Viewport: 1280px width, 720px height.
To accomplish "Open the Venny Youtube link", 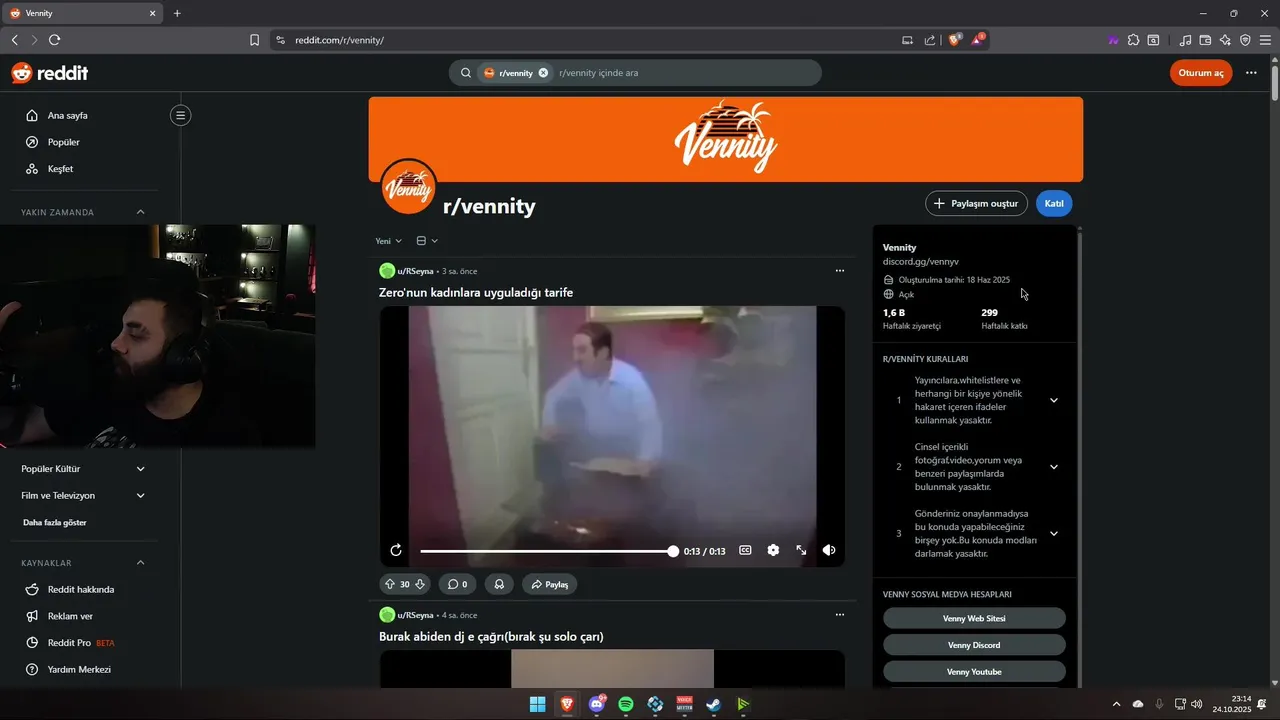I will pyautogui.click(x=974, y=672).
